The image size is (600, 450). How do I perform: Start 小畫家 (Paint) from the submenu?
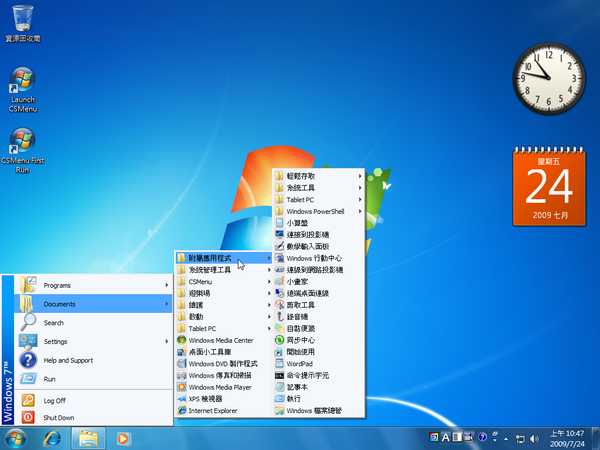click(x=319, y=282)
